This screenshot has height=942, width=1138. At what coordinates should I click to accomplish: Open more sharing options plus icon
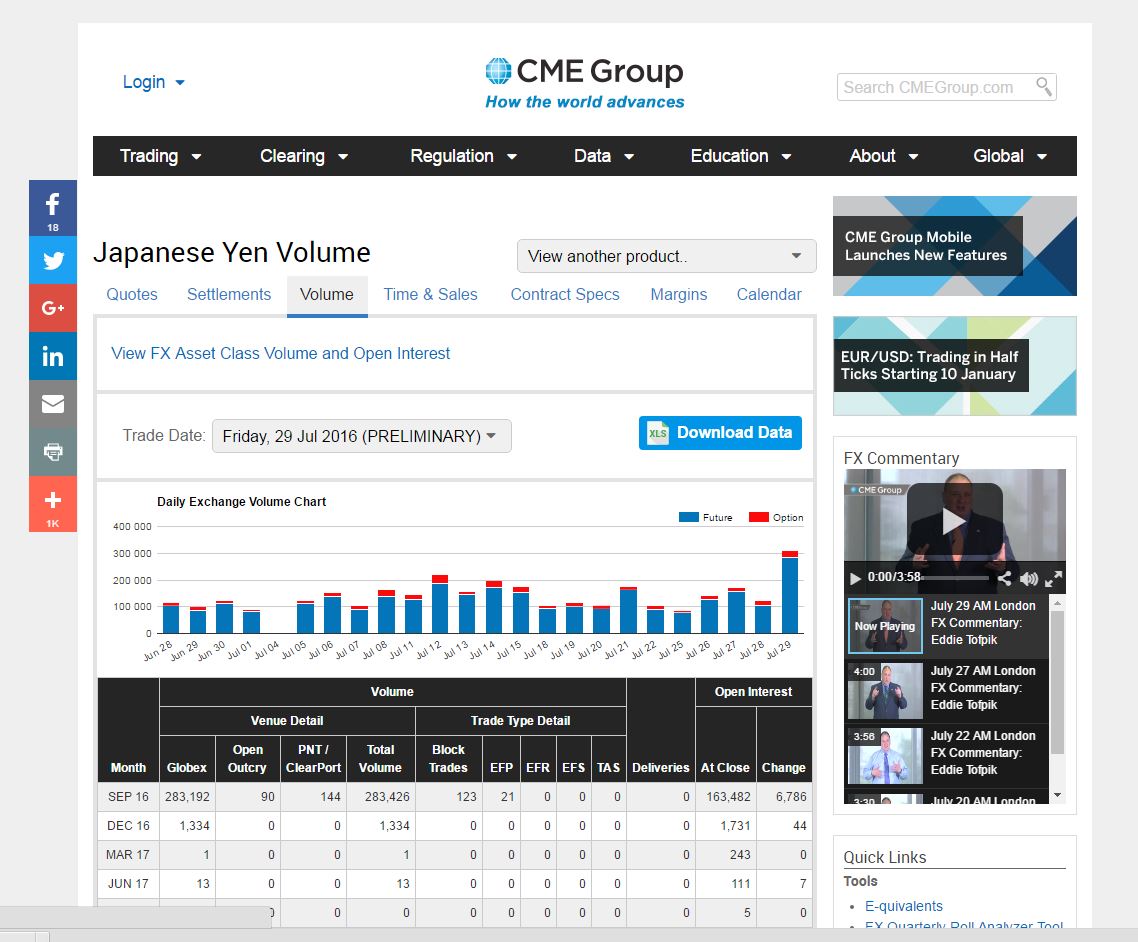(x=53, y=504)
